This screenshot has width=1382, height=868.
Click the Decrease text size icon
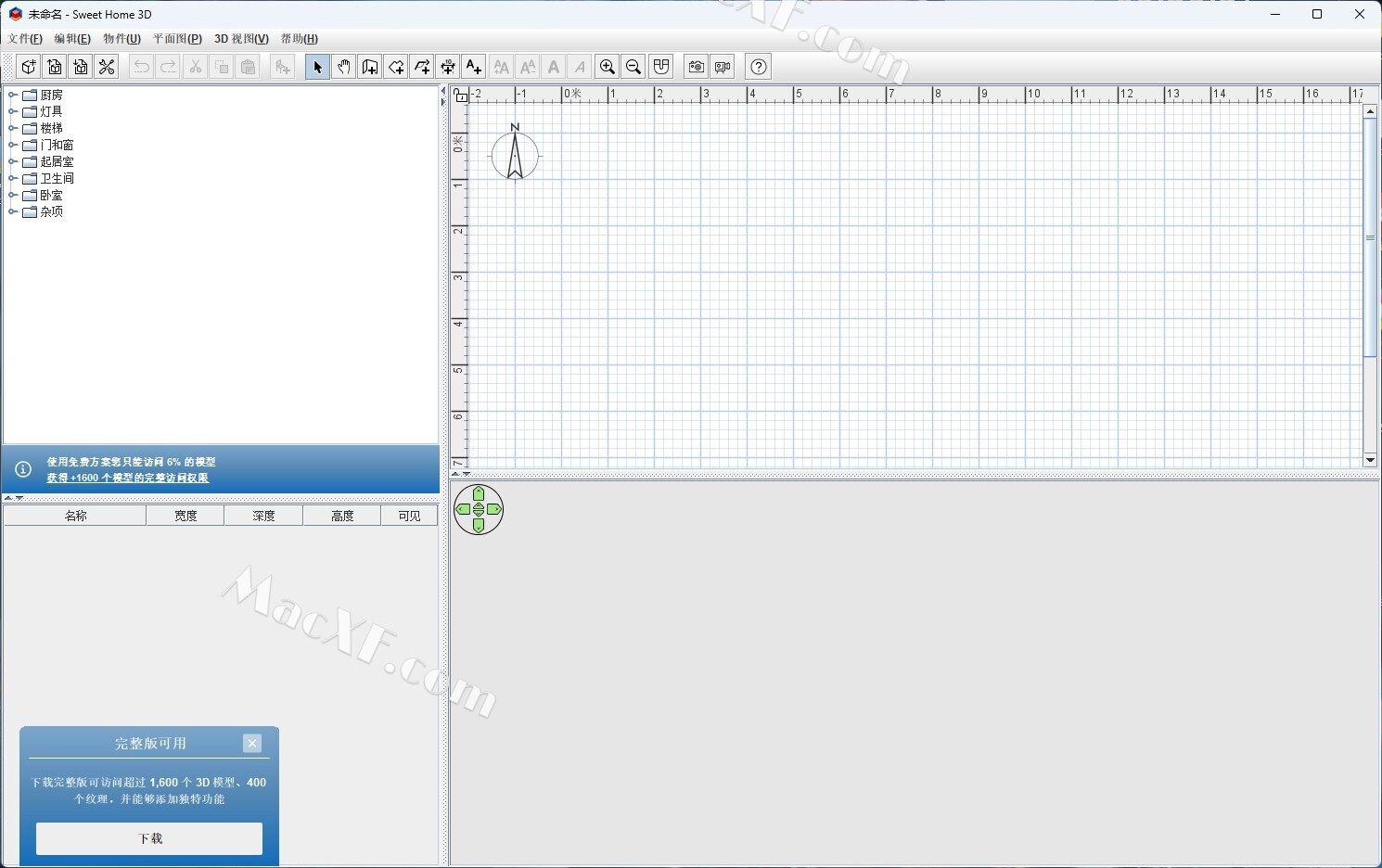[528, 67]
